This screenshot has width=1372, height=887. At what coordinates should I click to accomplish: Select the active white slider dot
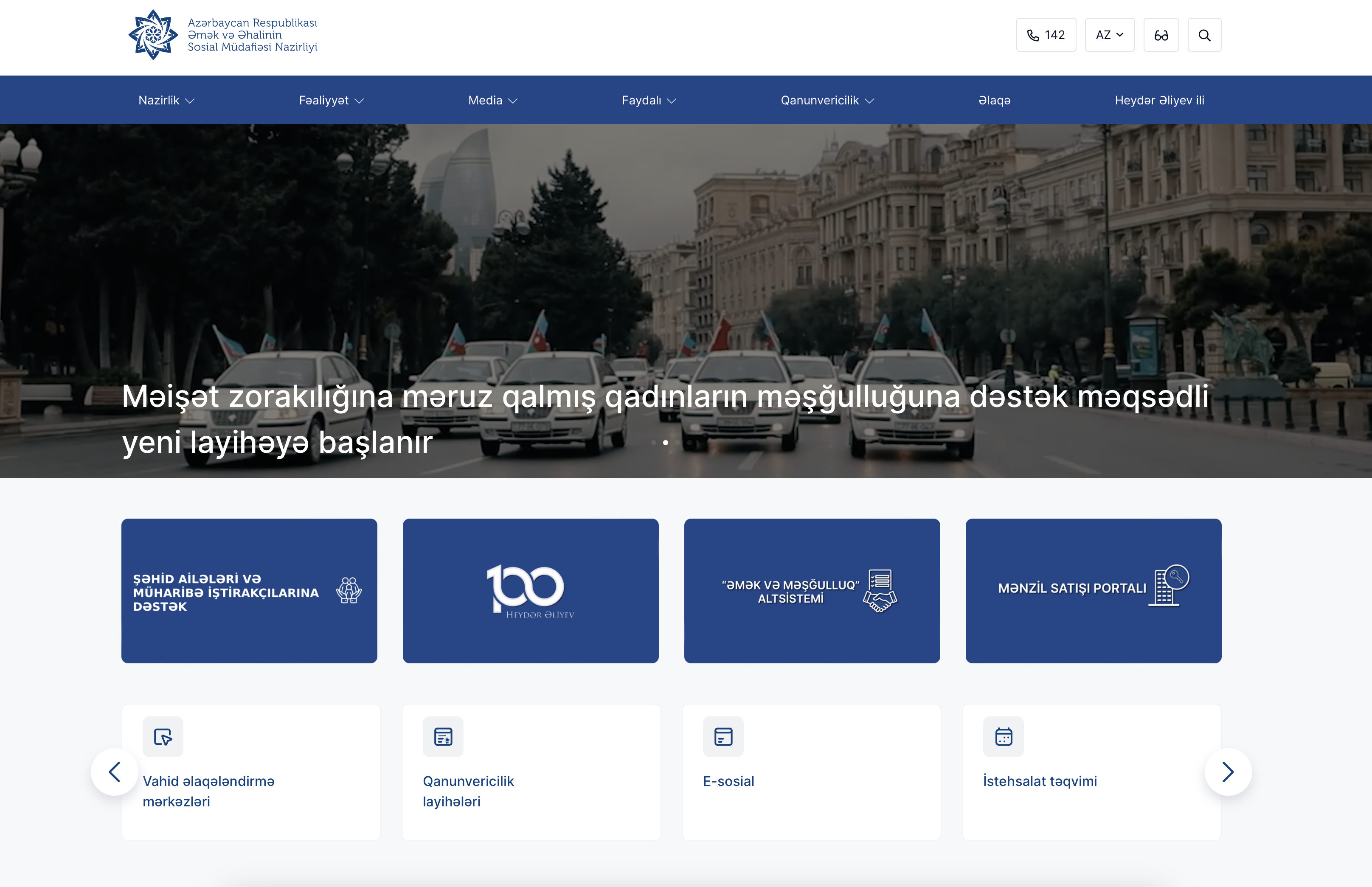point(665,442)
